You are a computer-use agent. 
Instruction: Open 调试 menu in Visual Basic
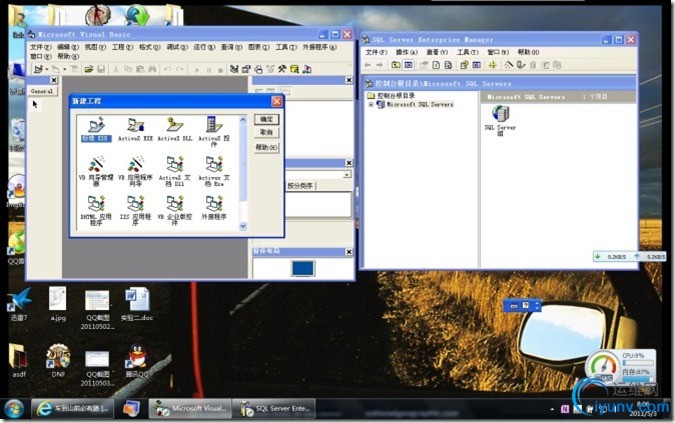(177, 47)
